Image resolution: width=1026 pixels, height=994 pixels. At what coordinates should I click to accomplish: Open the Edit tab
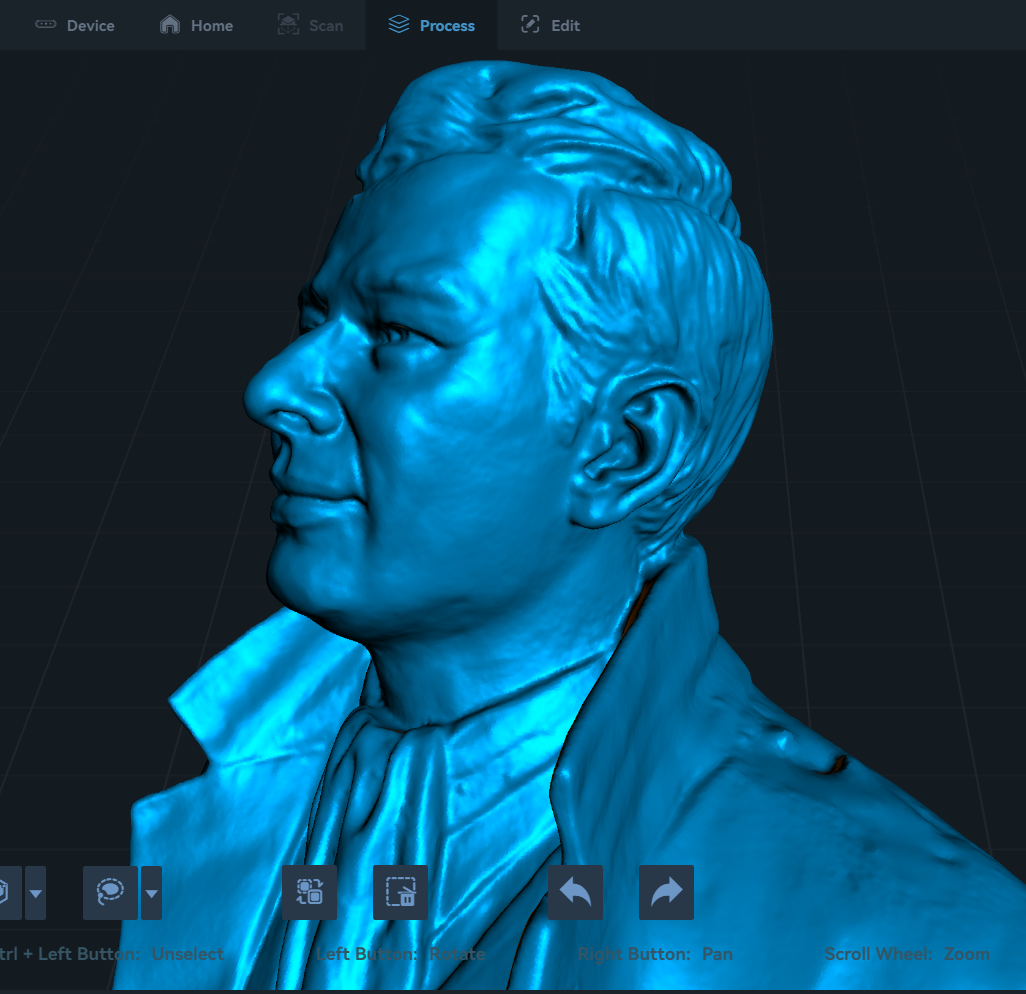(x=551, y=25)
